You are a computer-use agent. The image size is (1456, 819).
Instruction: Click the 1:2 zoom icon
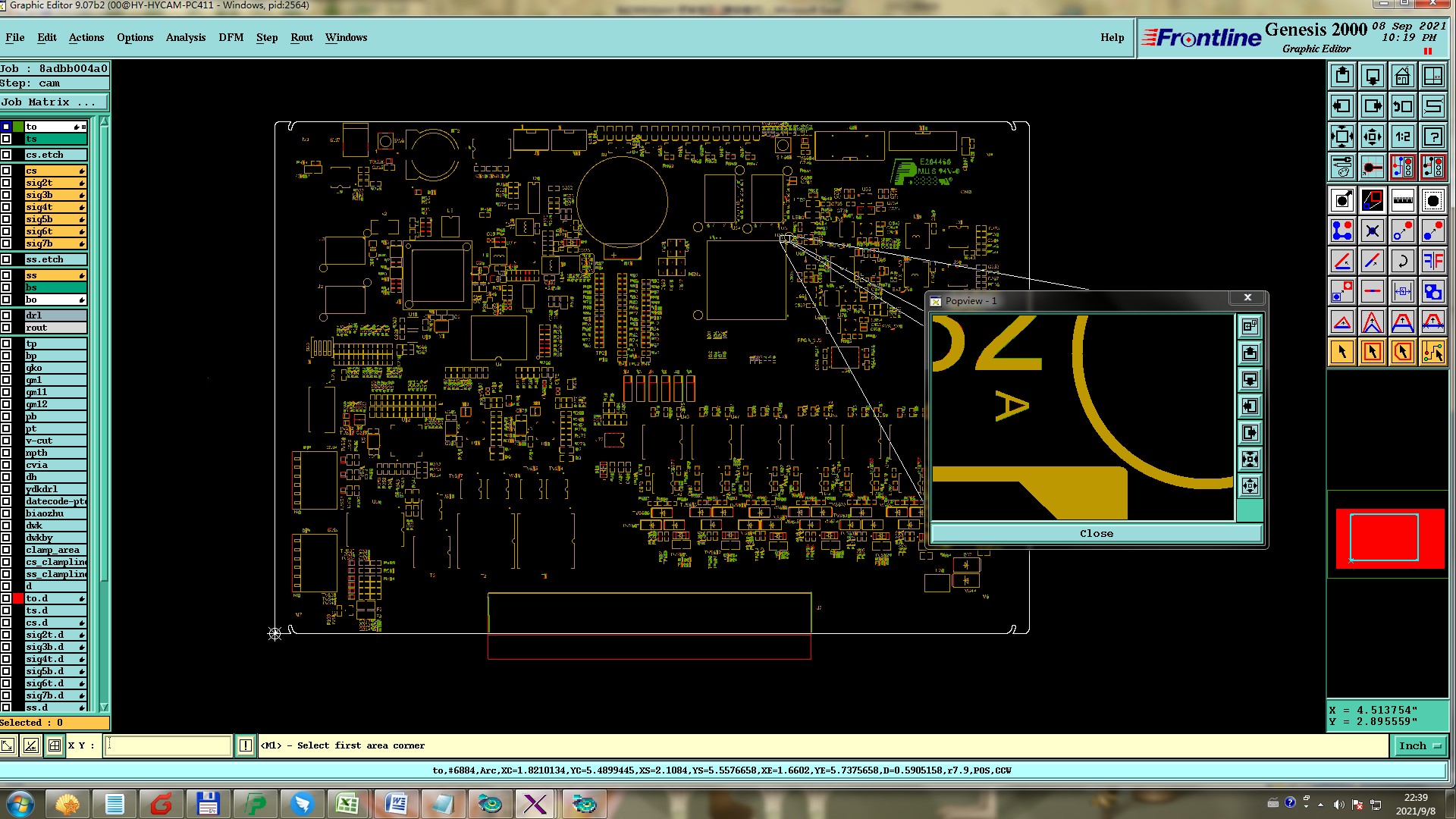1402,136
